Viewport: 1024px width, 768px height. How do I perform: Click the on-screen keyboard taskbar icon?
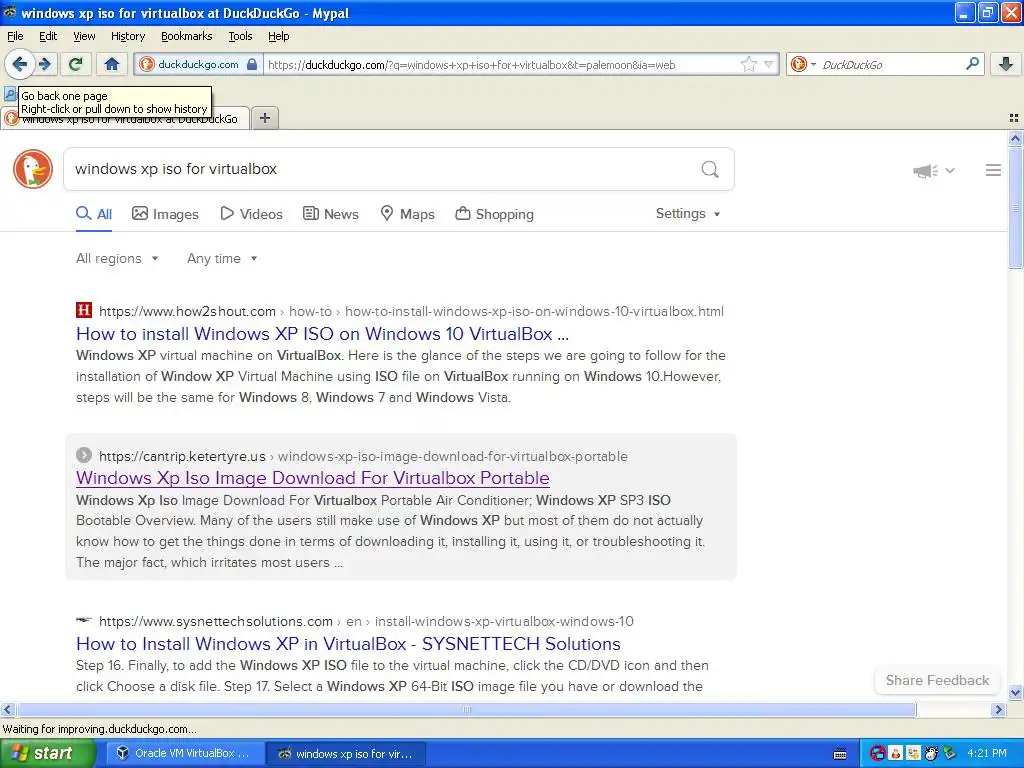[x=840, y=754]
